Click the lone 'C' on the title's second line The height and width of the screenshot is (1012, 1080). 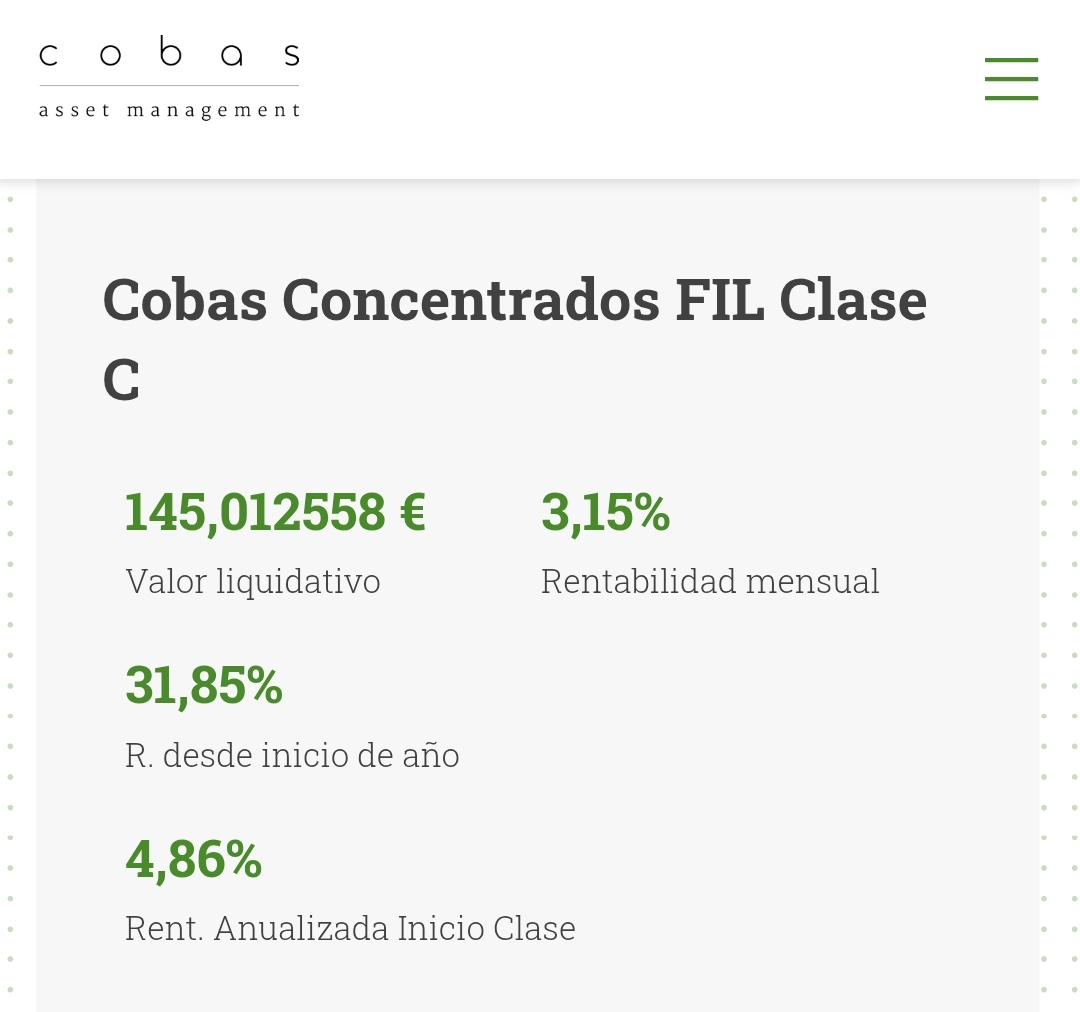pos(121,381)
